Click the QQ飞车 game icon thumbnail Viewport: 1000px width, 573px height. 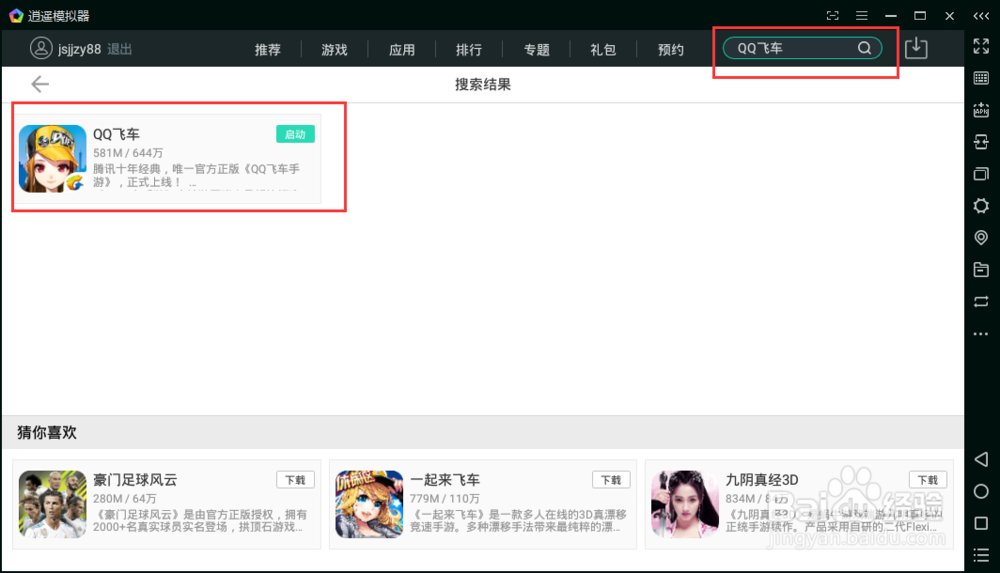coord(52,159)
